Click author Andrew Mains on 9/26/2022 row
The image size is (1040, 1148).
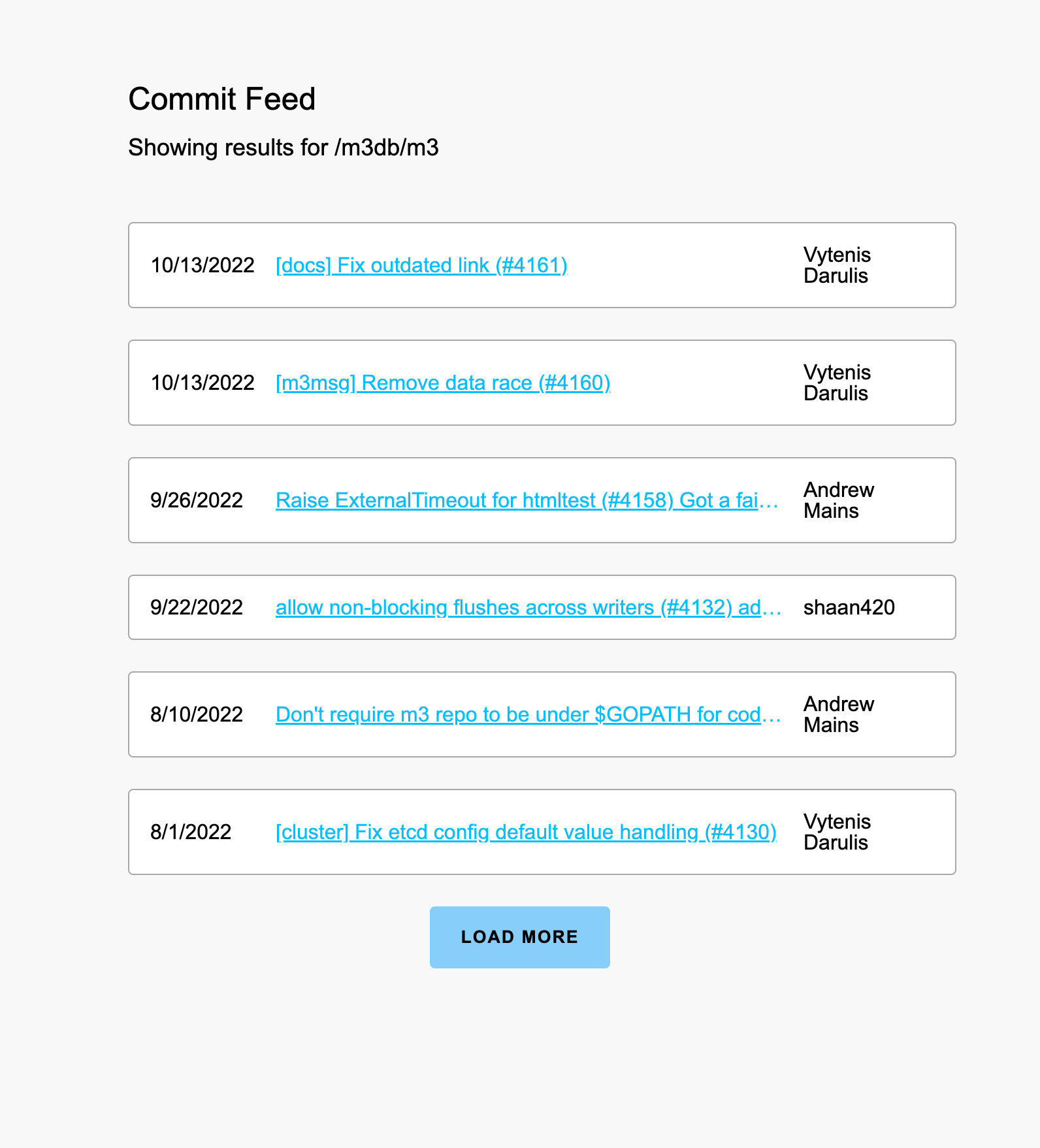[839, 500]
